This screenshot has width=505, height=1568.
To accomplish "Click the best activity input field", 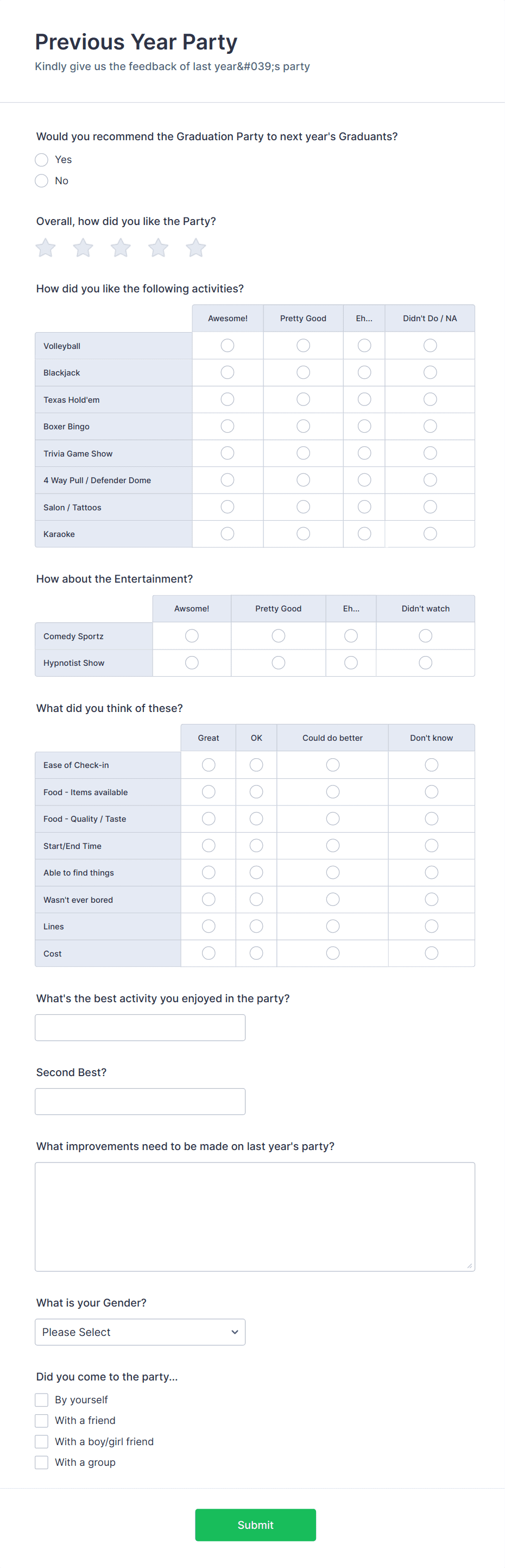I will point(140,1027).
